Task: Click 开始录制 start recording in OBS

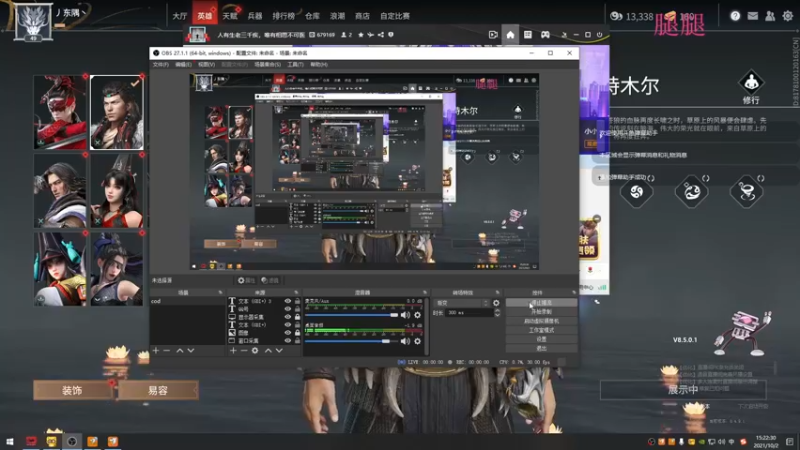Action: coord(541,312)
